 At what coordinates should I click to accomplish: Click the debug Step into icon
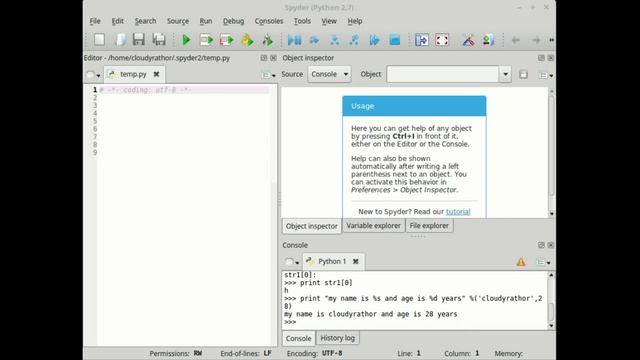(x=335, y=40)
